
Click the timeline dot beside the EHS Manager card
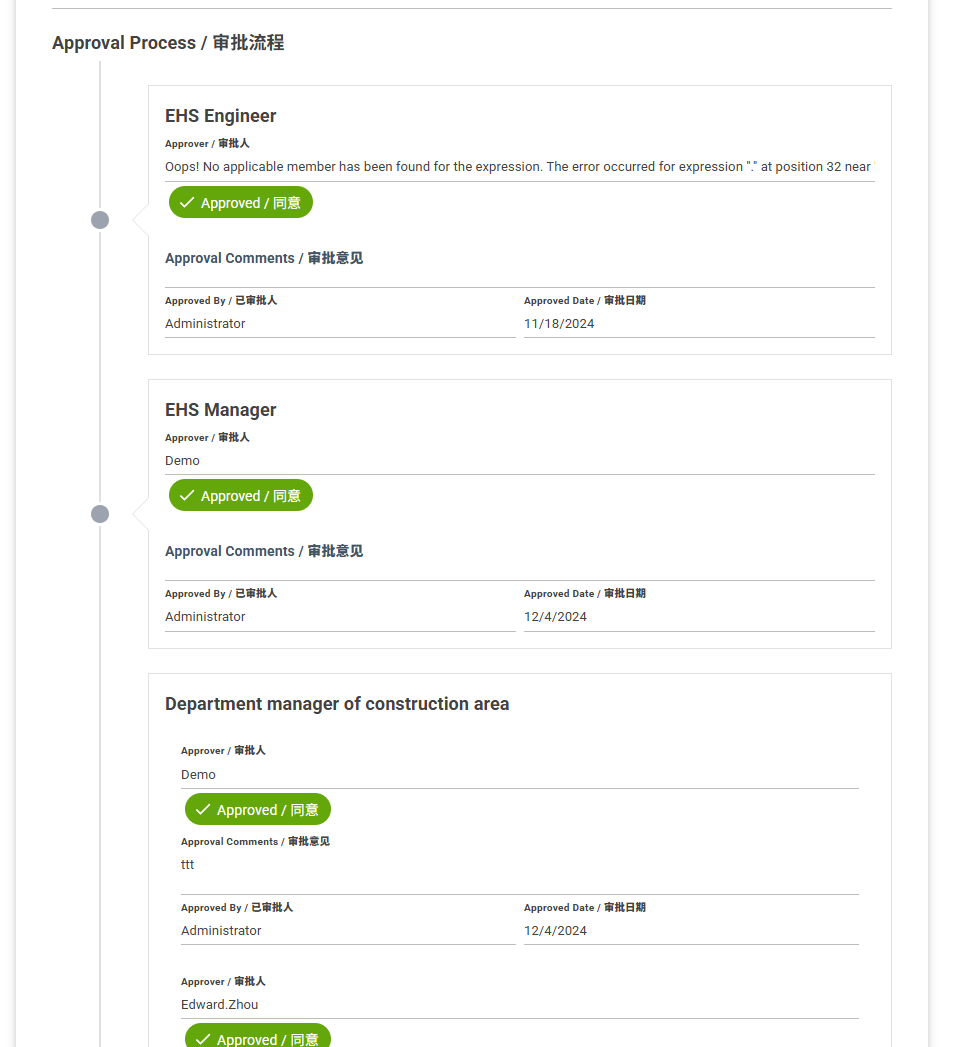click(x=100, y=514)
